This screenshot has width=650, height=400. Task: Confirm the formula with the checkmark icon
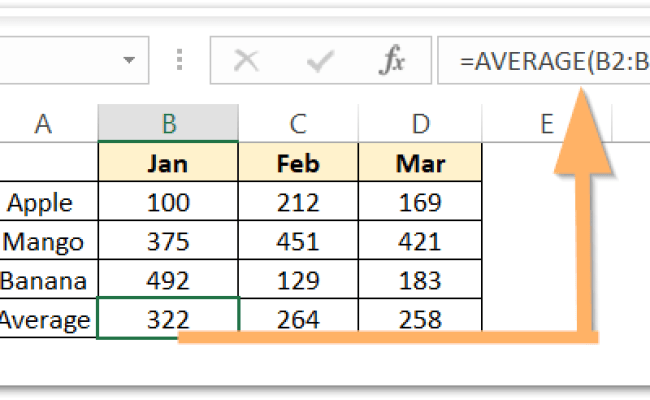tap(320, 61)
